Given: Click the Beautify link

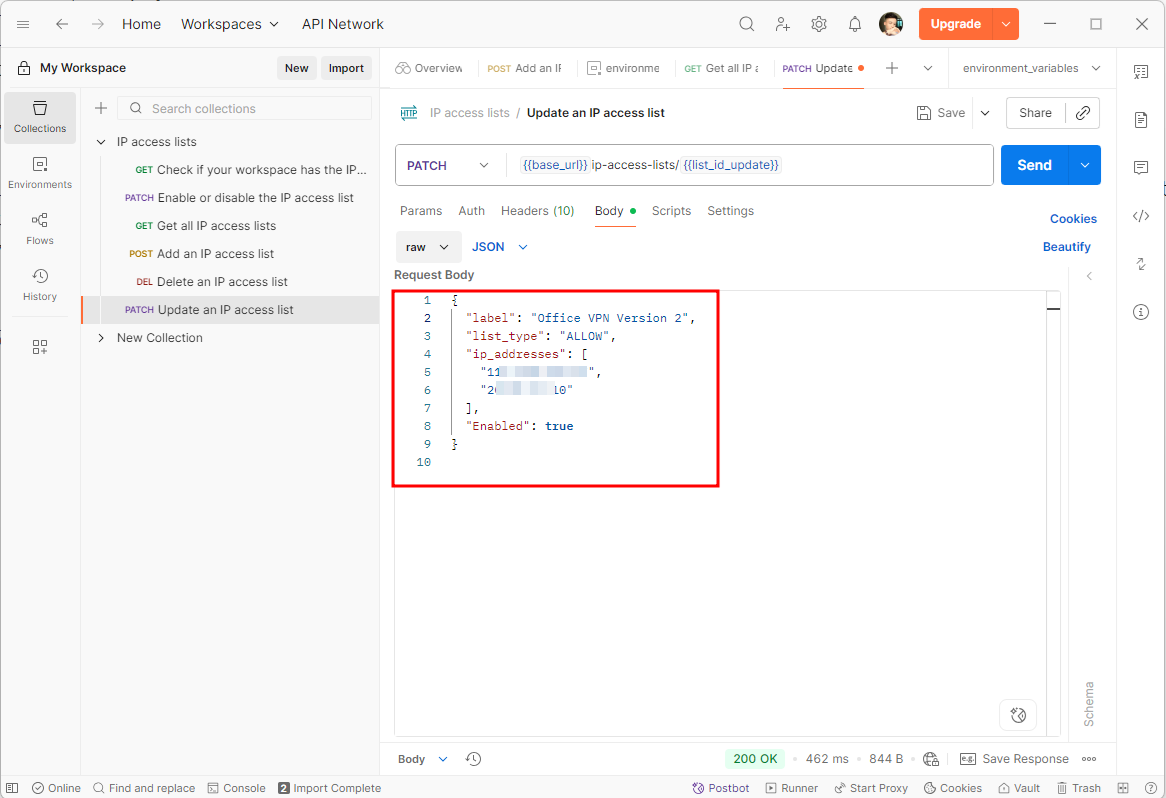Looking at the screenshot, I should pyautogui.click(x=1066, y=247).
